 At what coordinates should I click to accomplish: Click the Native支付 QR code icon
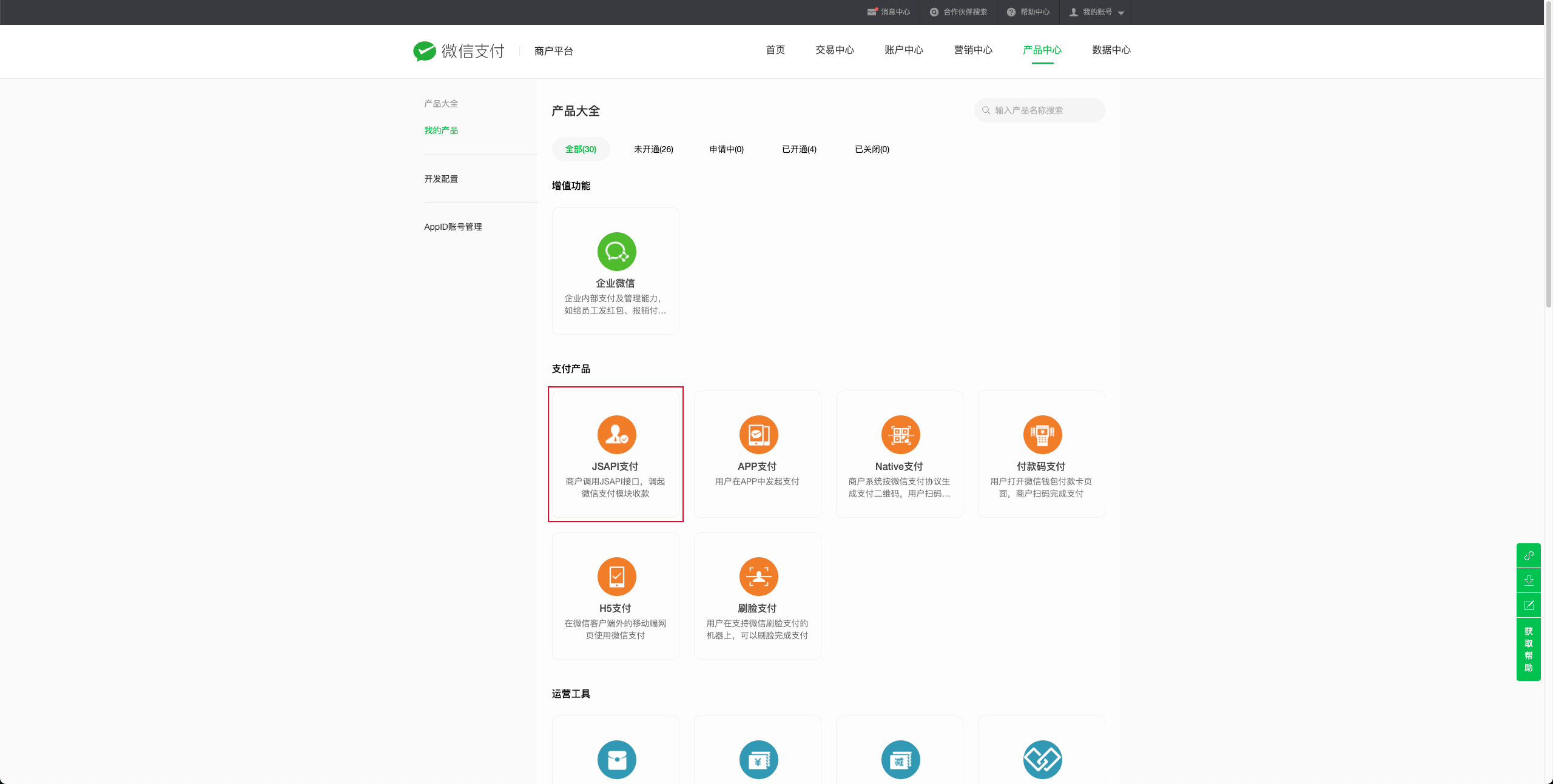(900, 435)
